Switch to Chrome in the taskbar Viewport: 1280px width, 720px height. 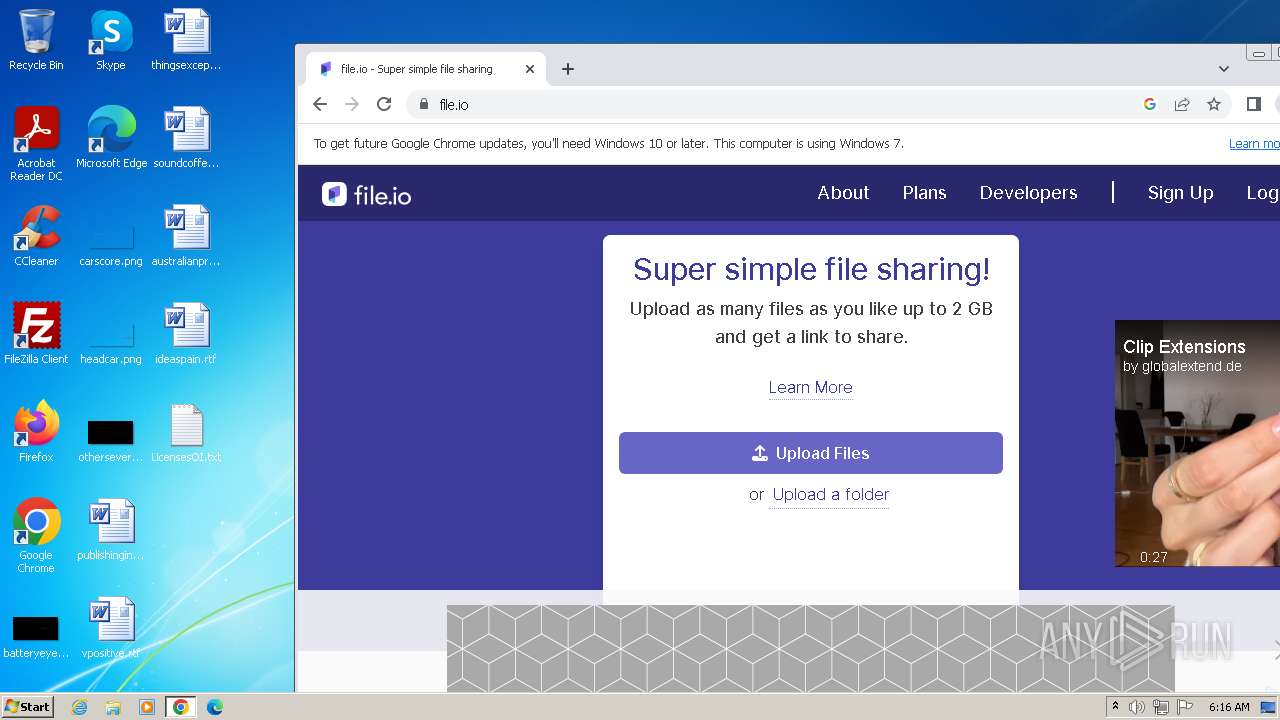(181, 707)
